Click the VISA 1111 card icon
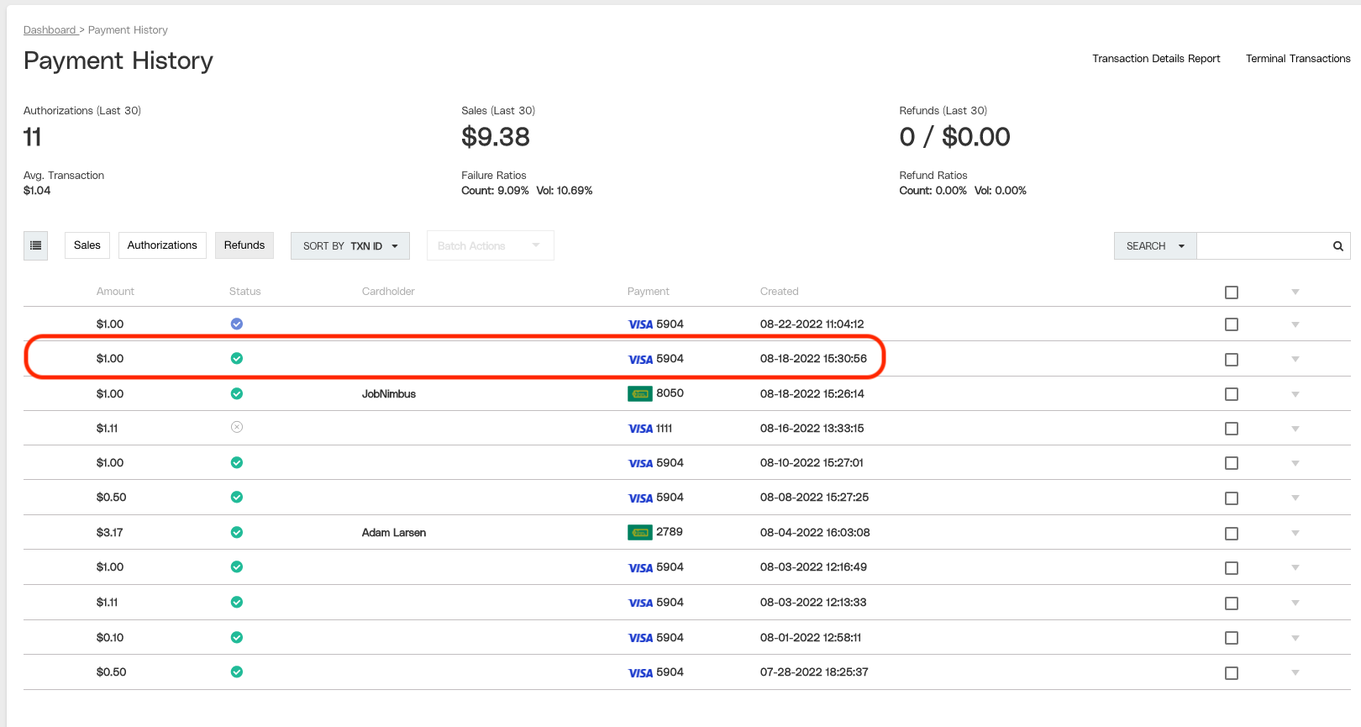Viewport: 1361px width, 727px height. pos(640,428)
